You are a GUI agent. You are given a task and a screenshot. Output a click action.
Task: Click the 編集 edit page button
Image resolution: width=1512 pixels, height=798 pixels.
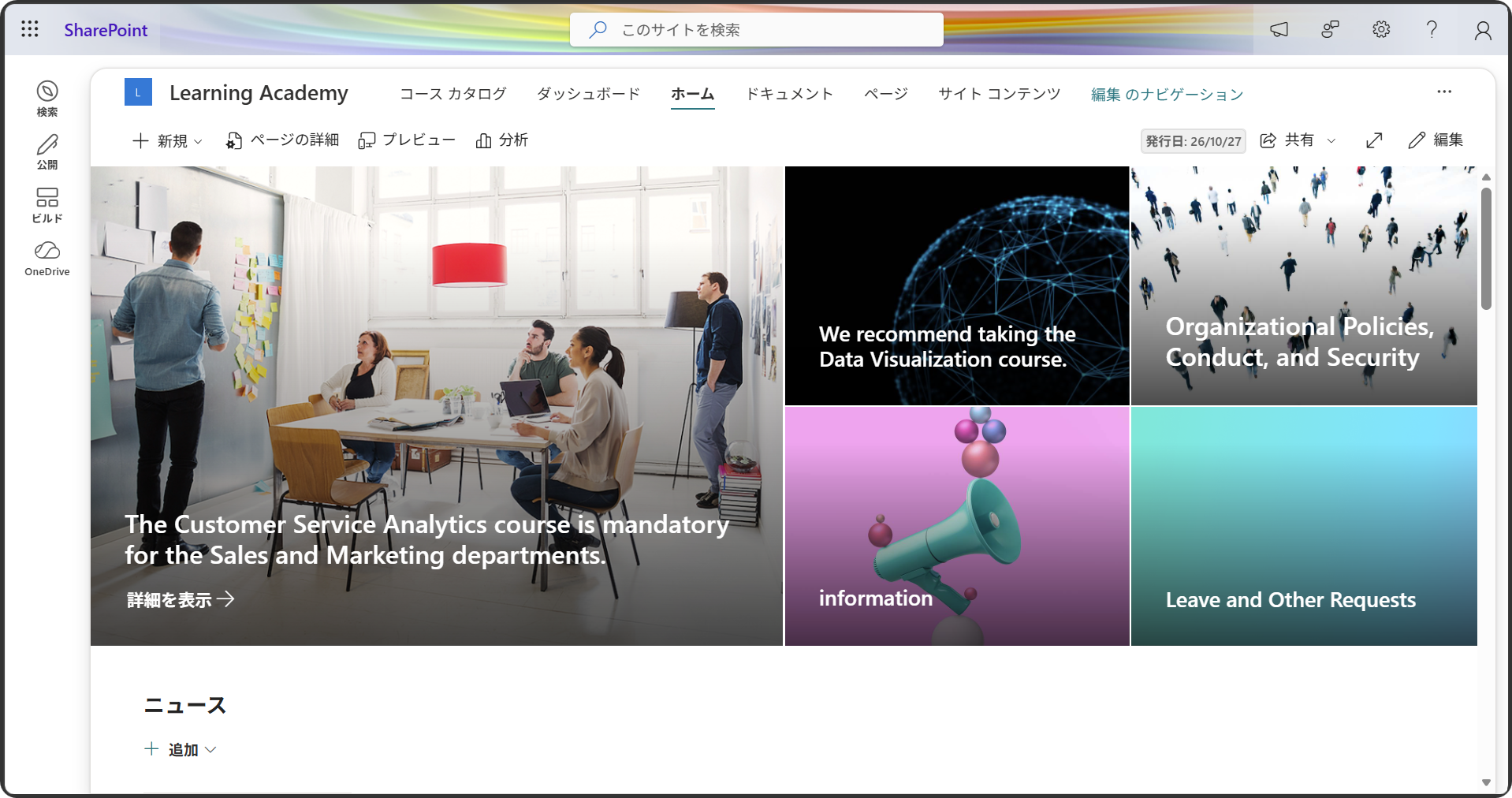click(1436, 140)
